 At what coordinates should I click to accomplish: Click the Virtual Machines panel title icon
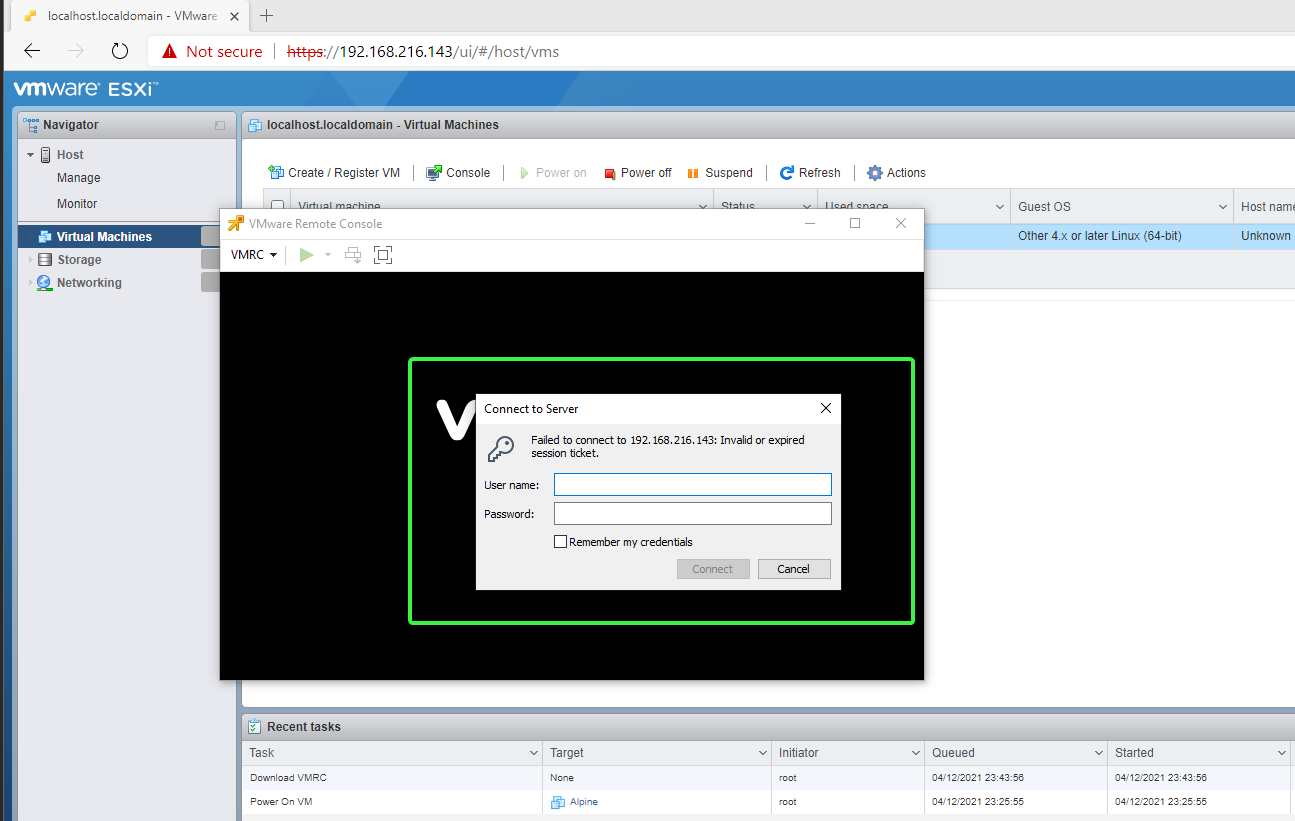[x=255, y=125]
